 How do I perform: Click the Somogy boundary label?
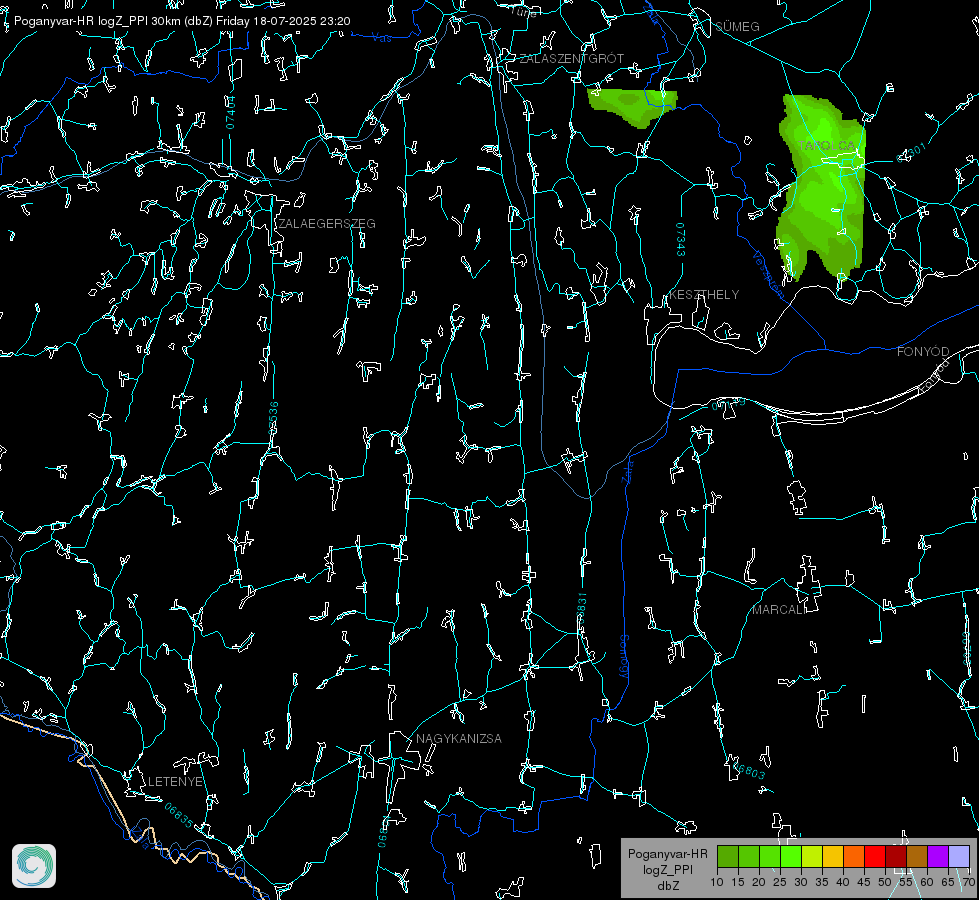624,657
